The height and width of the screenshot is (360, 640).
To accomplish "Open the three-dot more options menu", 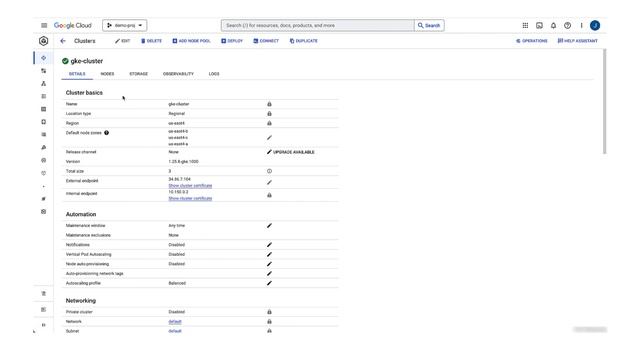I will 581,25.
